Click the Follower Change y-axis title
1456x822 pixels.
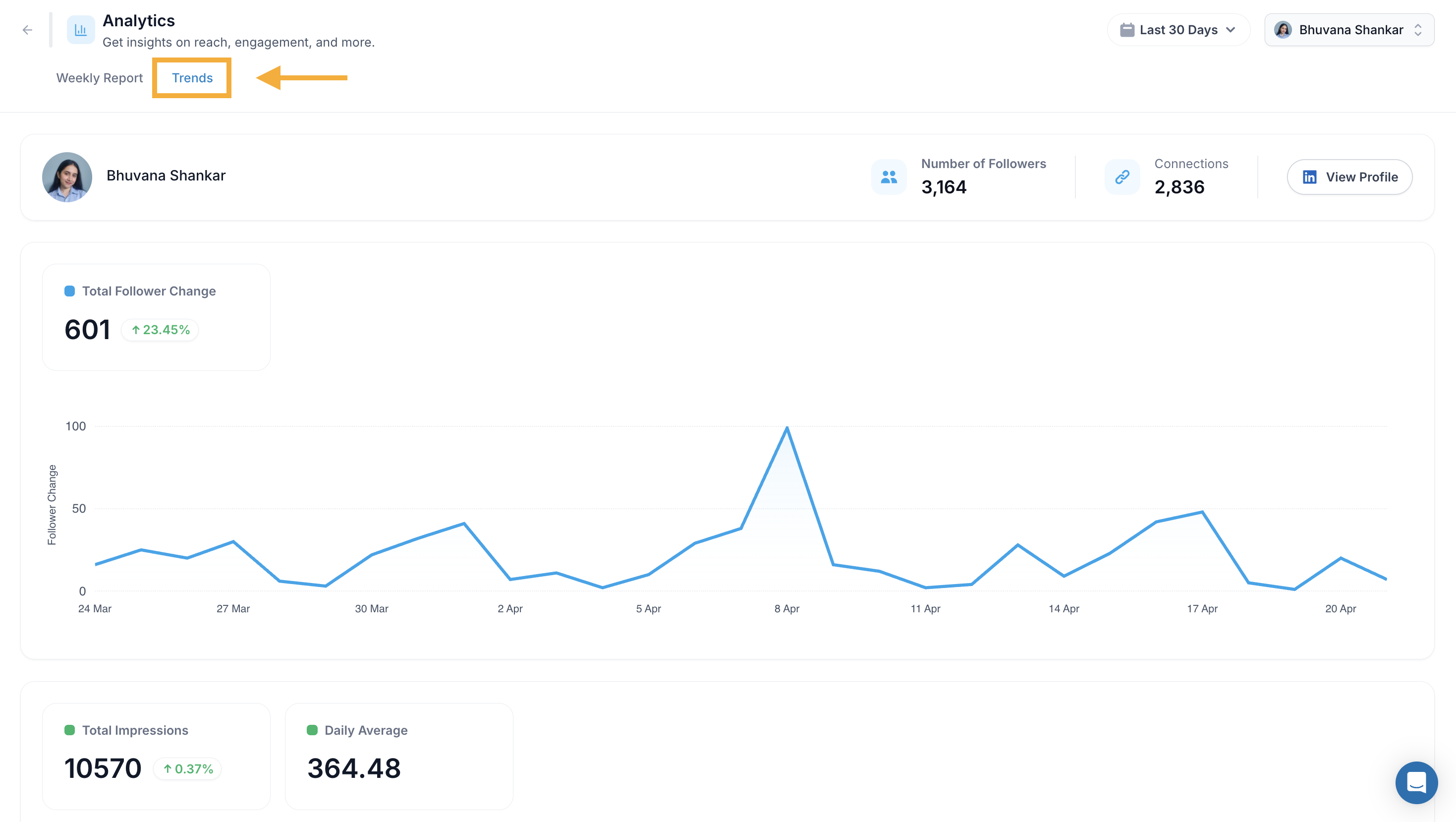click(x=52, y=505)
